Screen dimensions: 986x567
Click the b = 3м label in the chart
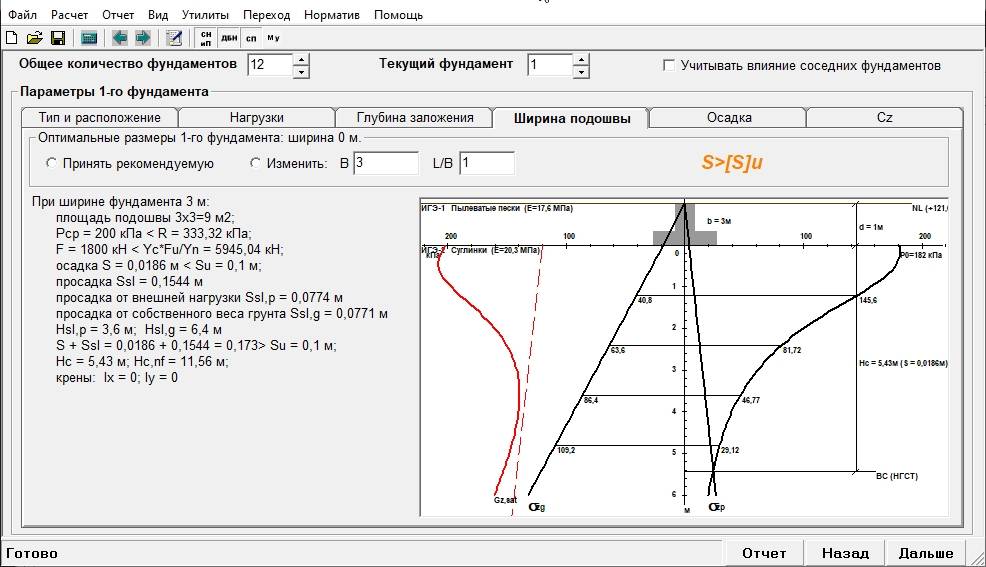(719, 221)
